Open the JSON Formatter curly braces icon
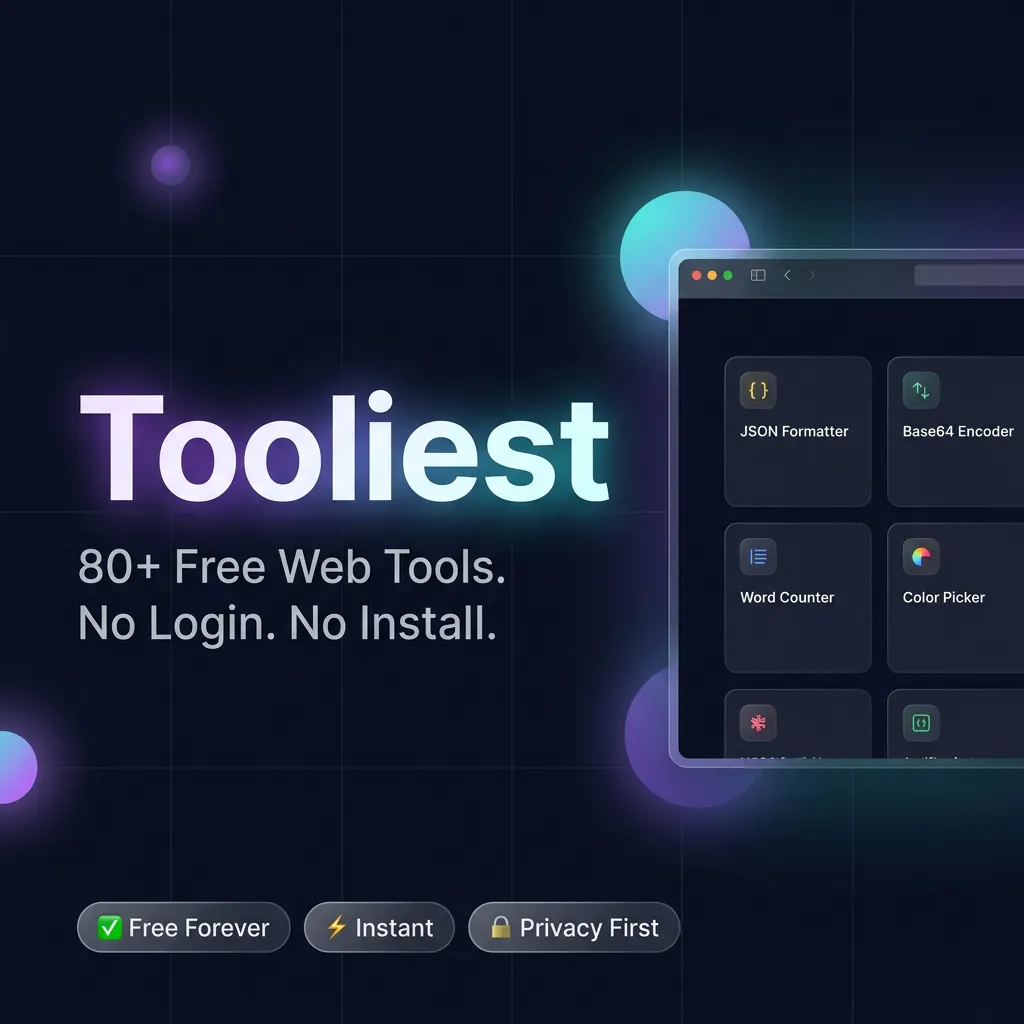 [x=758, y=390]
